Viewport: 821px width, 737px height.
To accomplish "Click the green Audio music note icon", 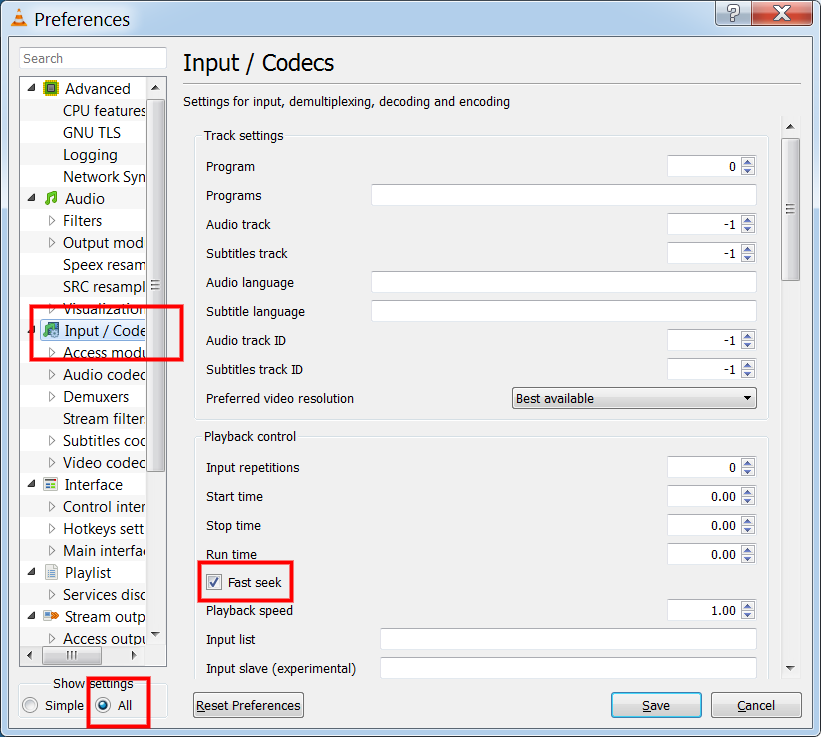I will coord(51,198).
